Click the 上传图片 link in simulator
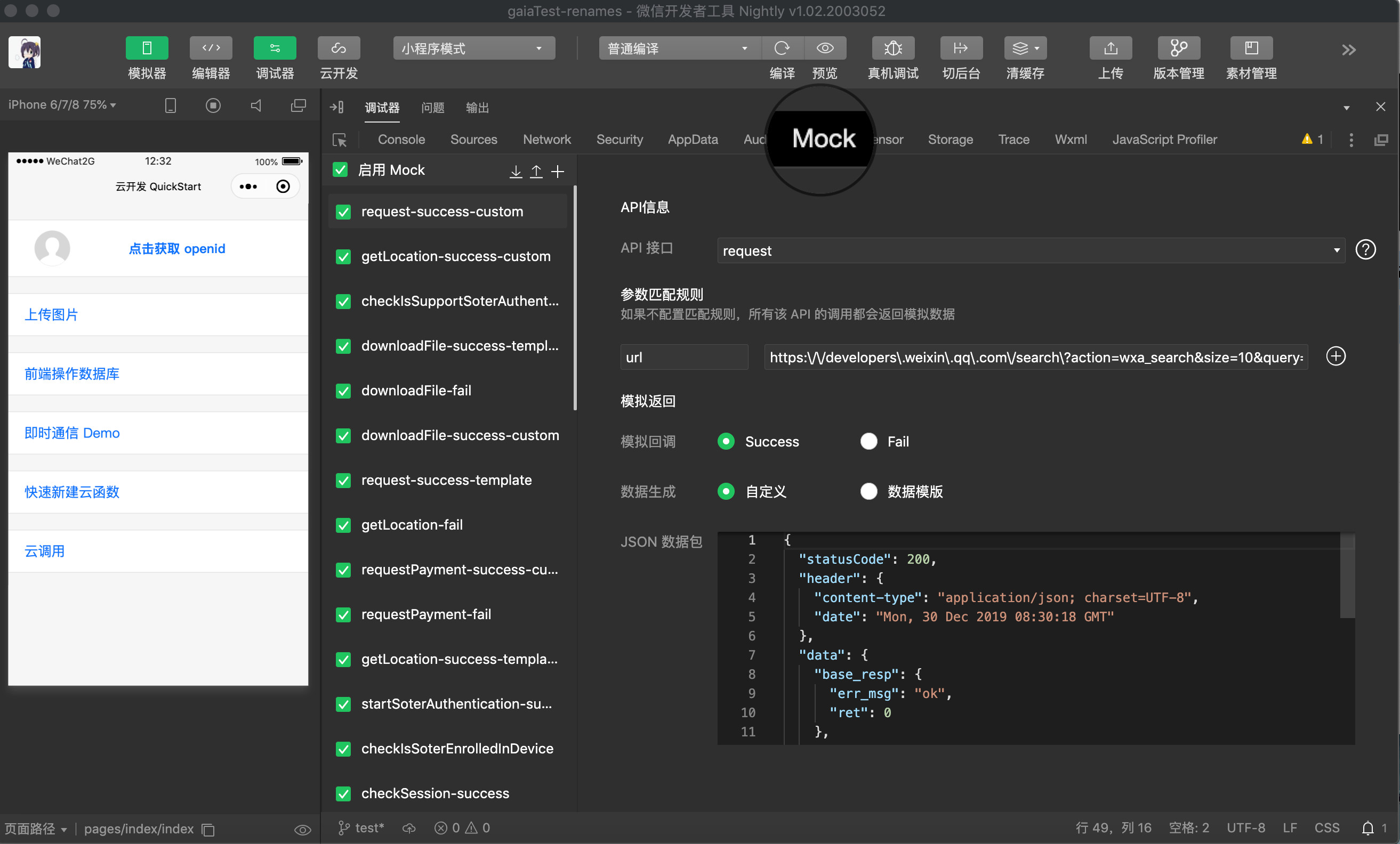The width and height of the screenshot is (1400, 844). [x=51, y=315]
